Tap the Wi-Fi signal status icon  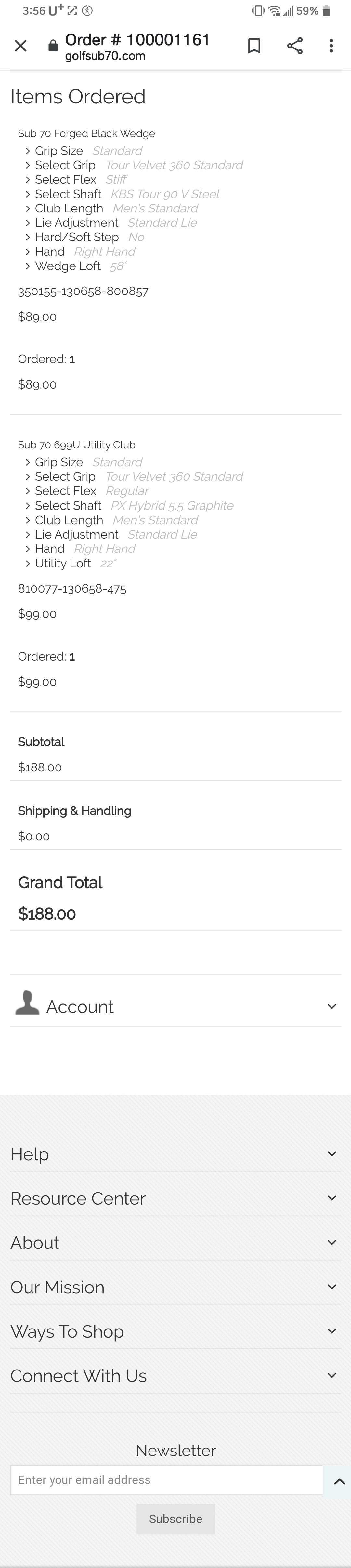[274, 11]
